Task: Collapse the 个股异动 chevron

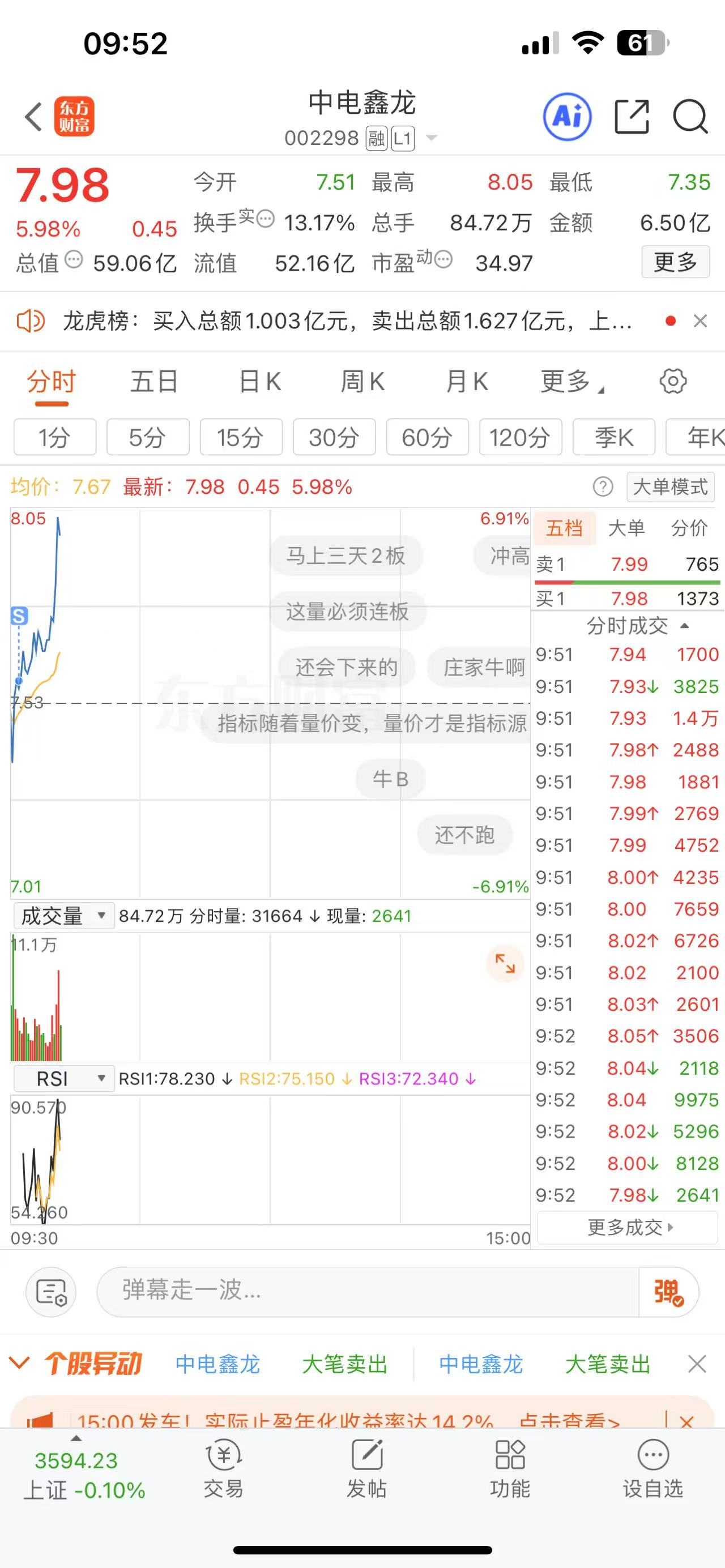Action: point(19,1364)
